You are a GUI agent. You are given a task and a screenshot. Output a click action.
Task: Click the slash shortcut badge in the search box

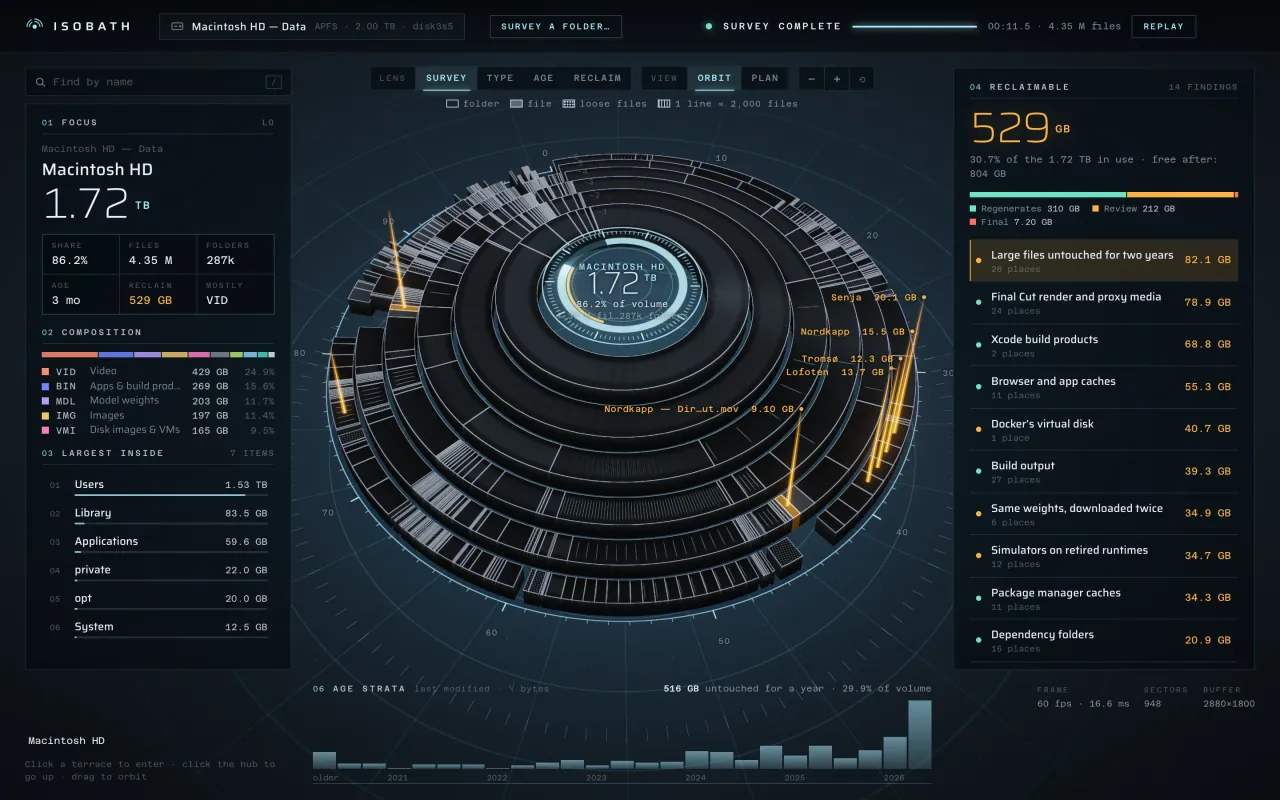click(x=273, y=82)
